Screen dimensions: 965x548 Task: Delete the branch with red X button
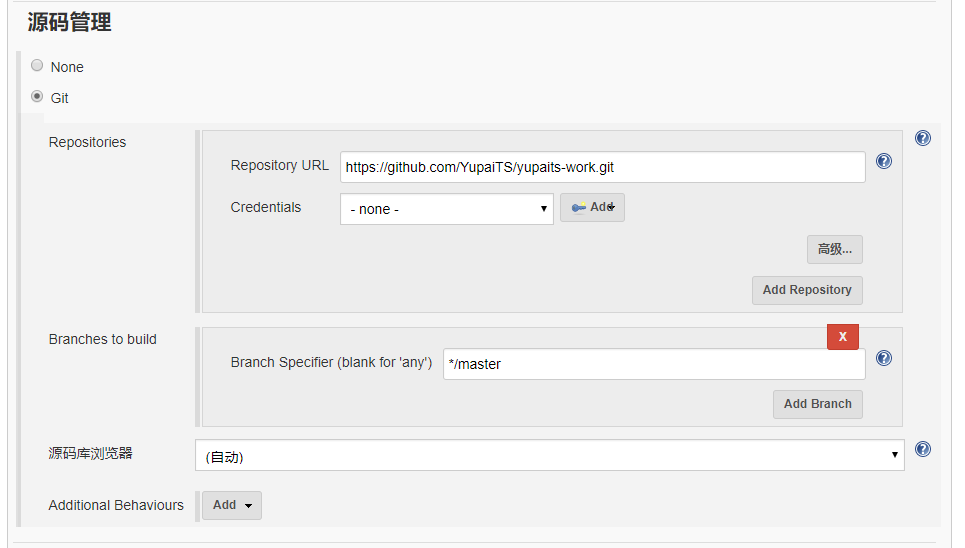pos(842,337)
